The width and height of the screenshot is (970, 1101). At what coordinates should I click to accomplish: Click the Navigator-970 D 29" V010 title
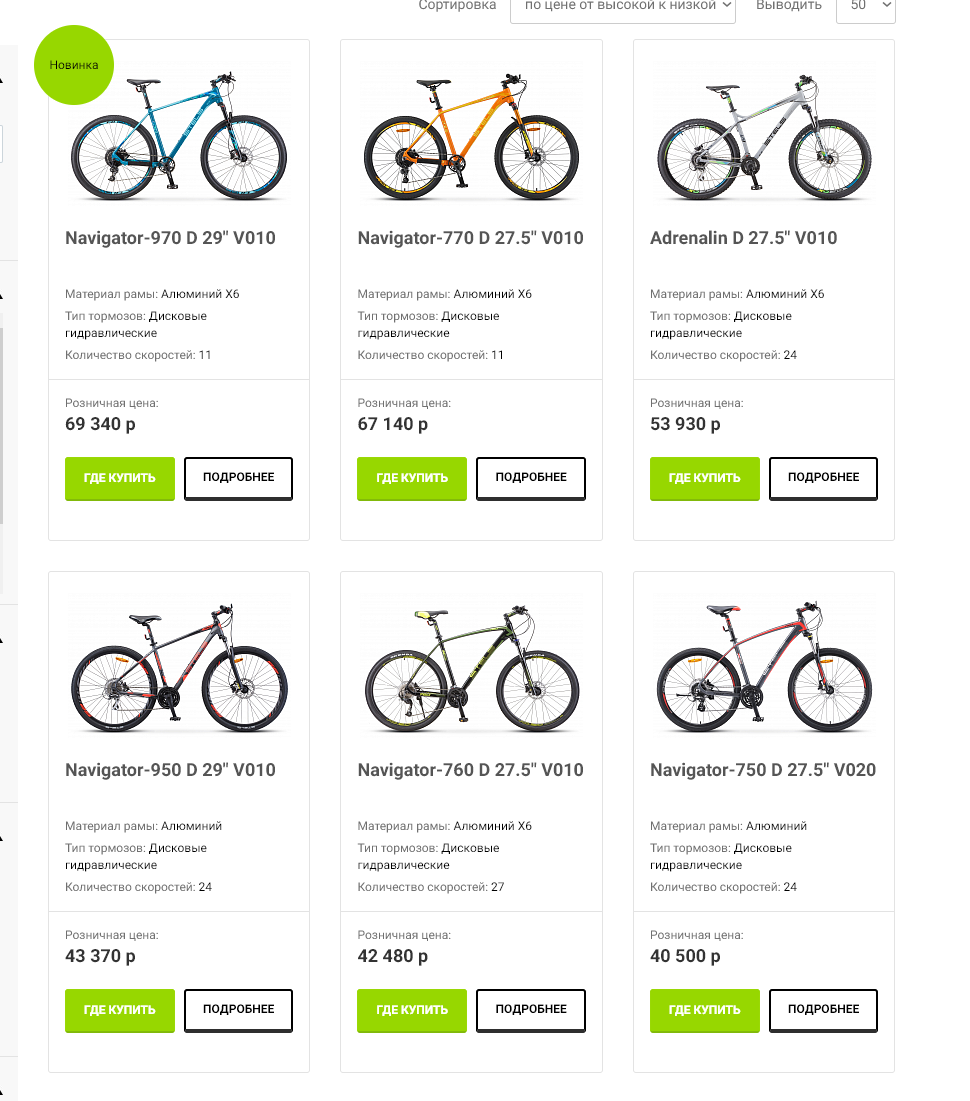click(170, 238)
